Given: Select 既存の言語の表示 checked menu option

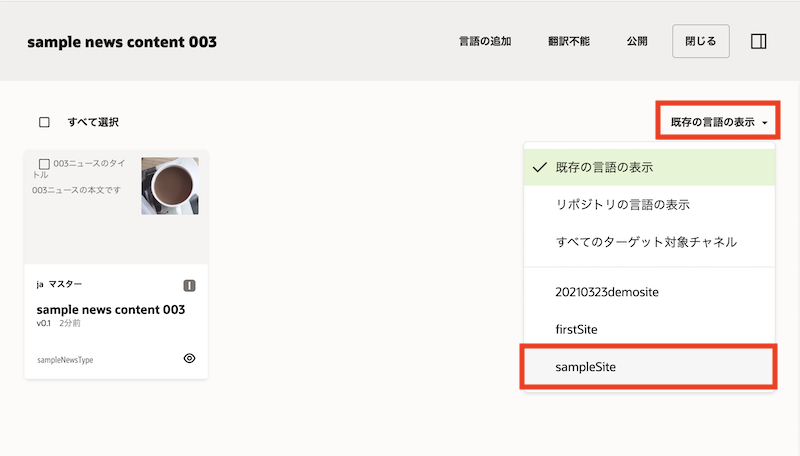Looking at the screenshot, I should coord(611,167).
